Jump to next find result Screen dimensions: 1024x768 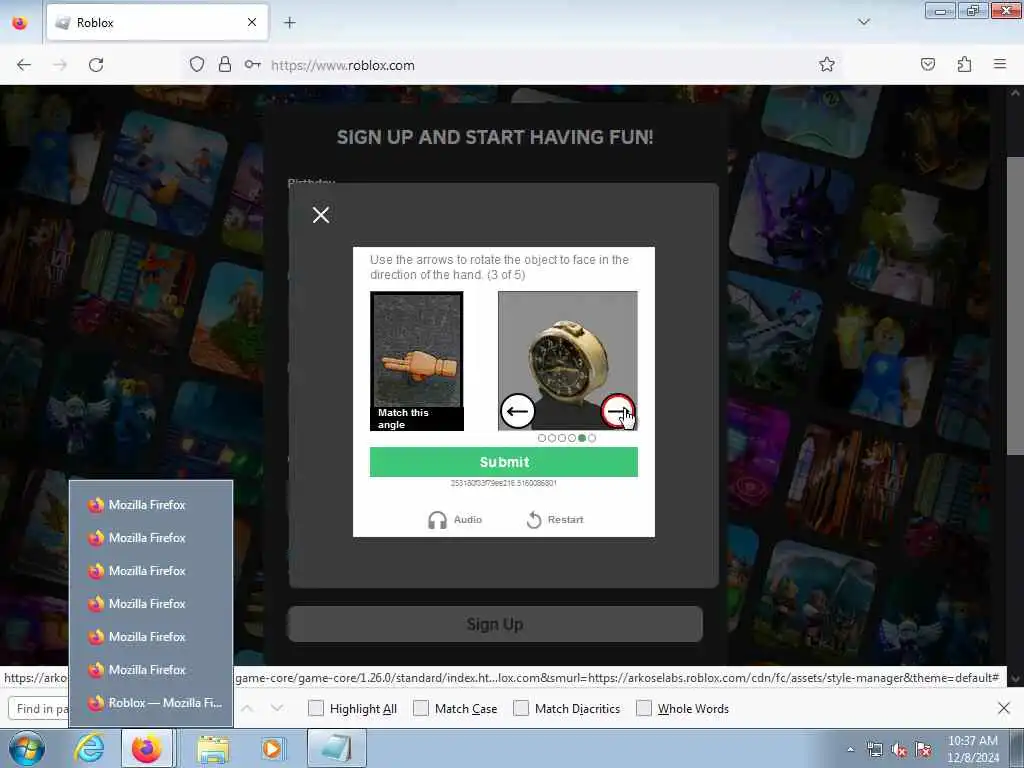[277, 708]
